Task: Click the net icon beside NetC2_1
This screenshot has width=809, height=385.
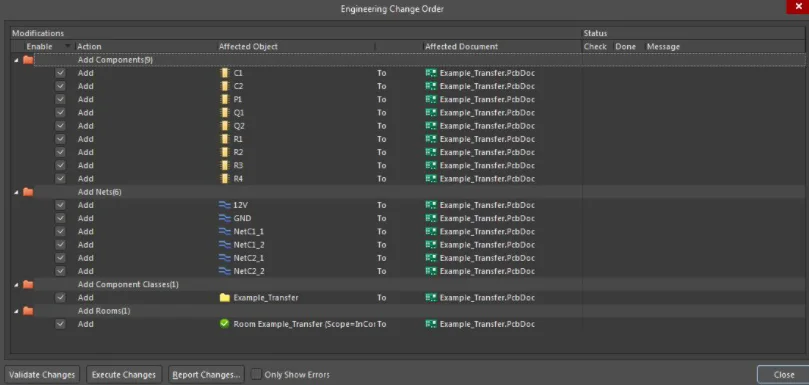Action: click(x=224, y=258)
